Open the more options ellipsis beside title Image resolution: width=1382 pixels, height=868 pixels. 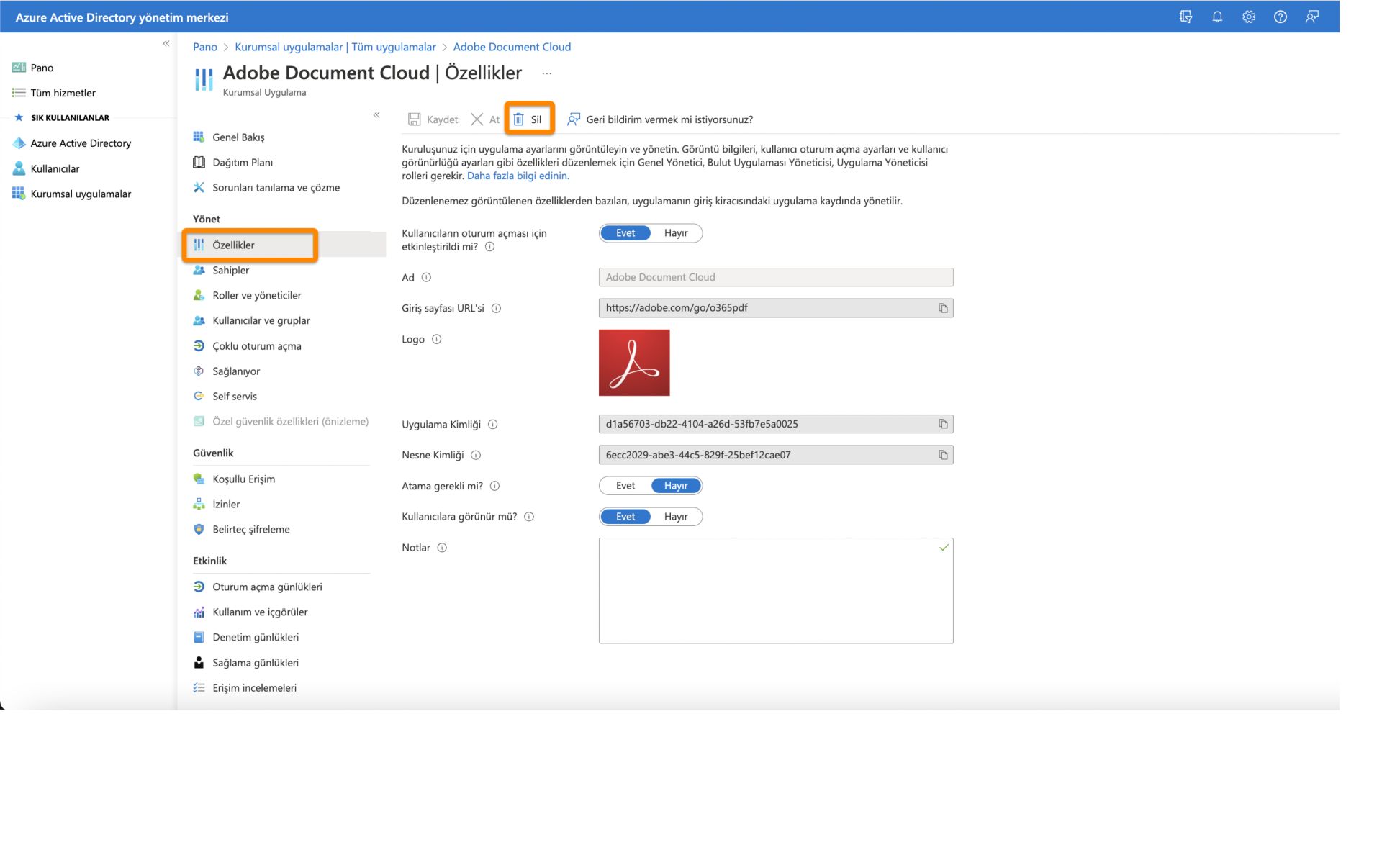pos(547,73)
